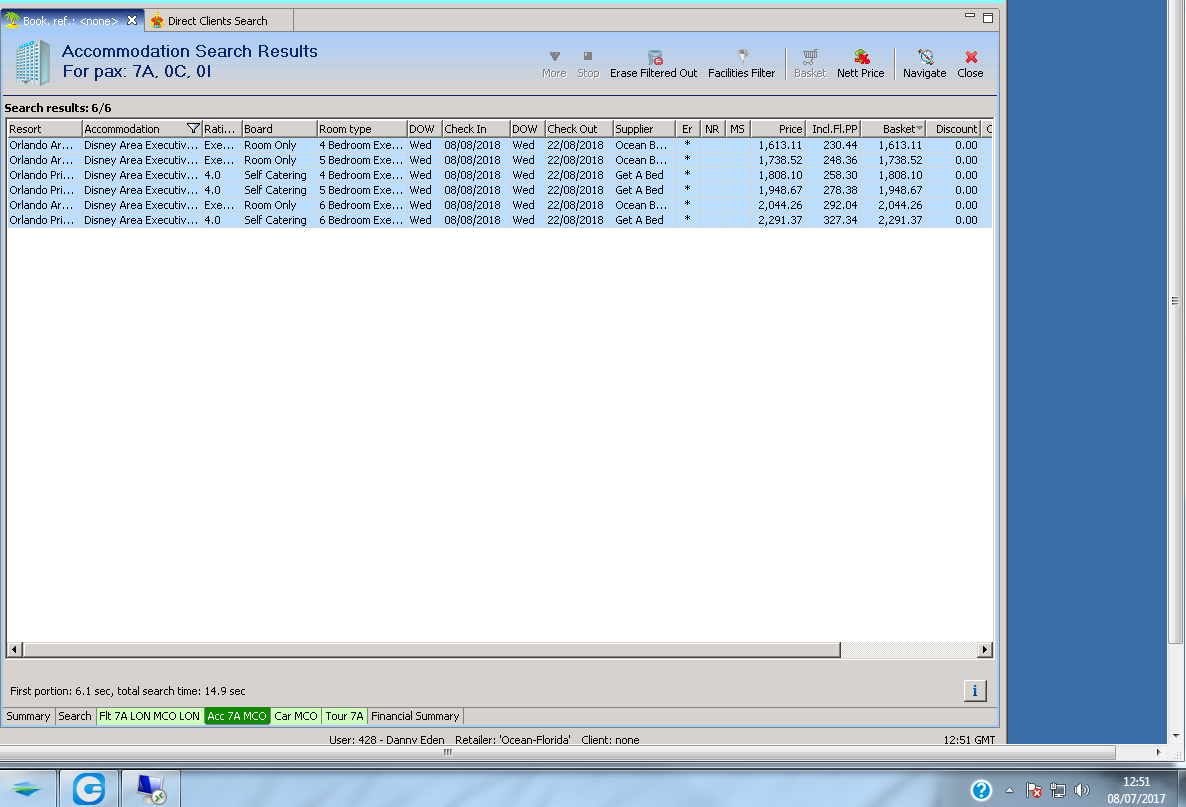Show hidden system tray icons
Screen dimensions: 1186x807
click(1009, 790)
